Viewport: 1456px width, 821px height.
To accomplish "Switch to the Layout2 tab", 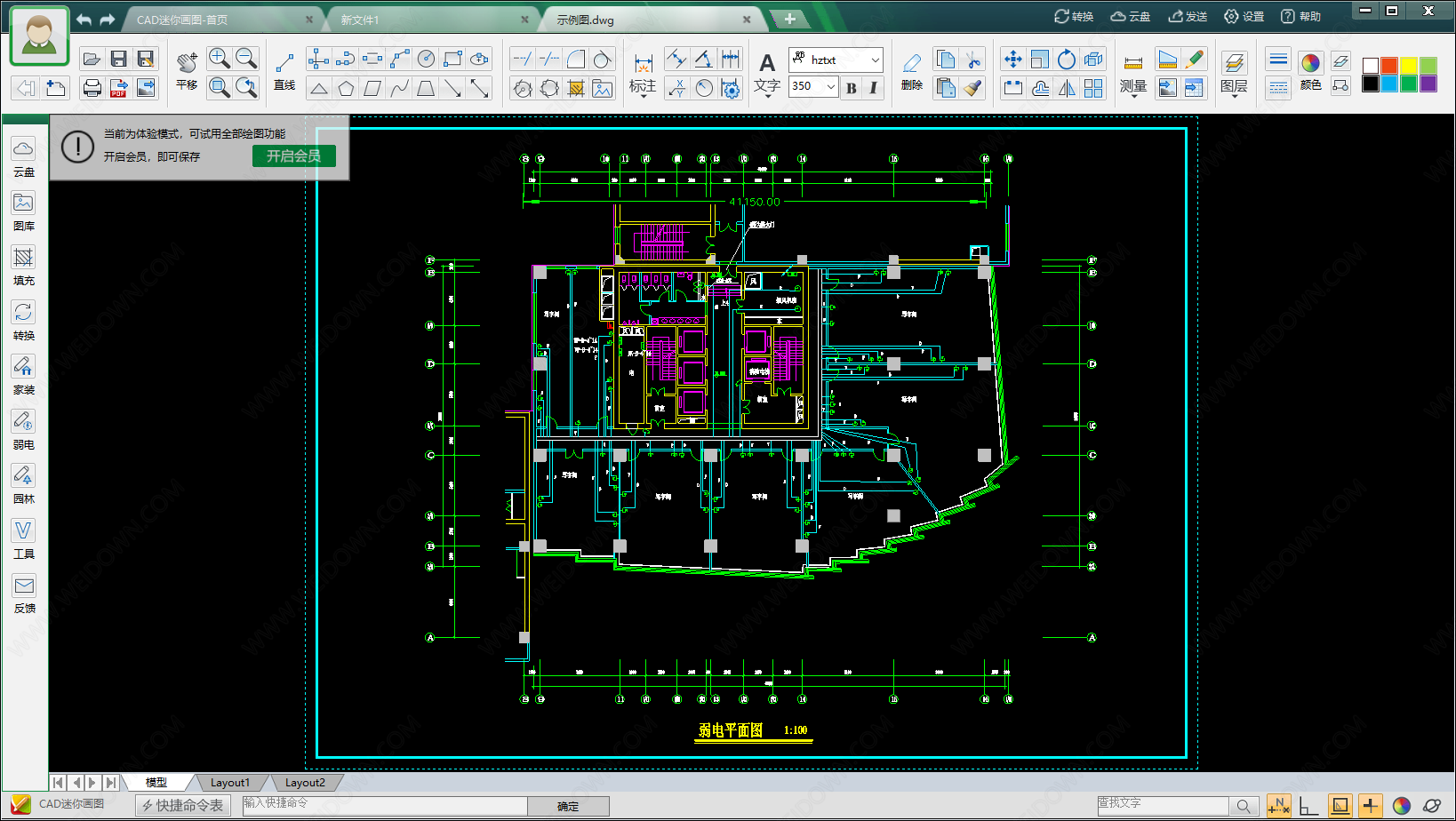I will [305, 783].
